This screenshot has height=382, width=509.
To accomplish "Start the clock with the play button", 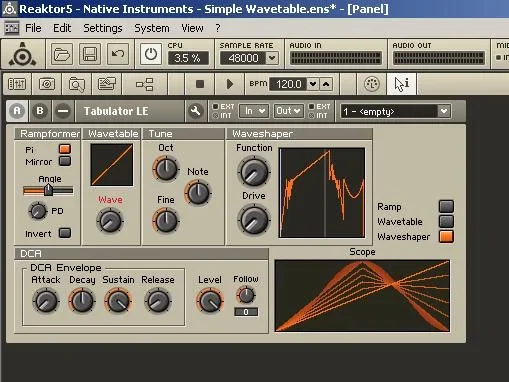I will (229, 84).
